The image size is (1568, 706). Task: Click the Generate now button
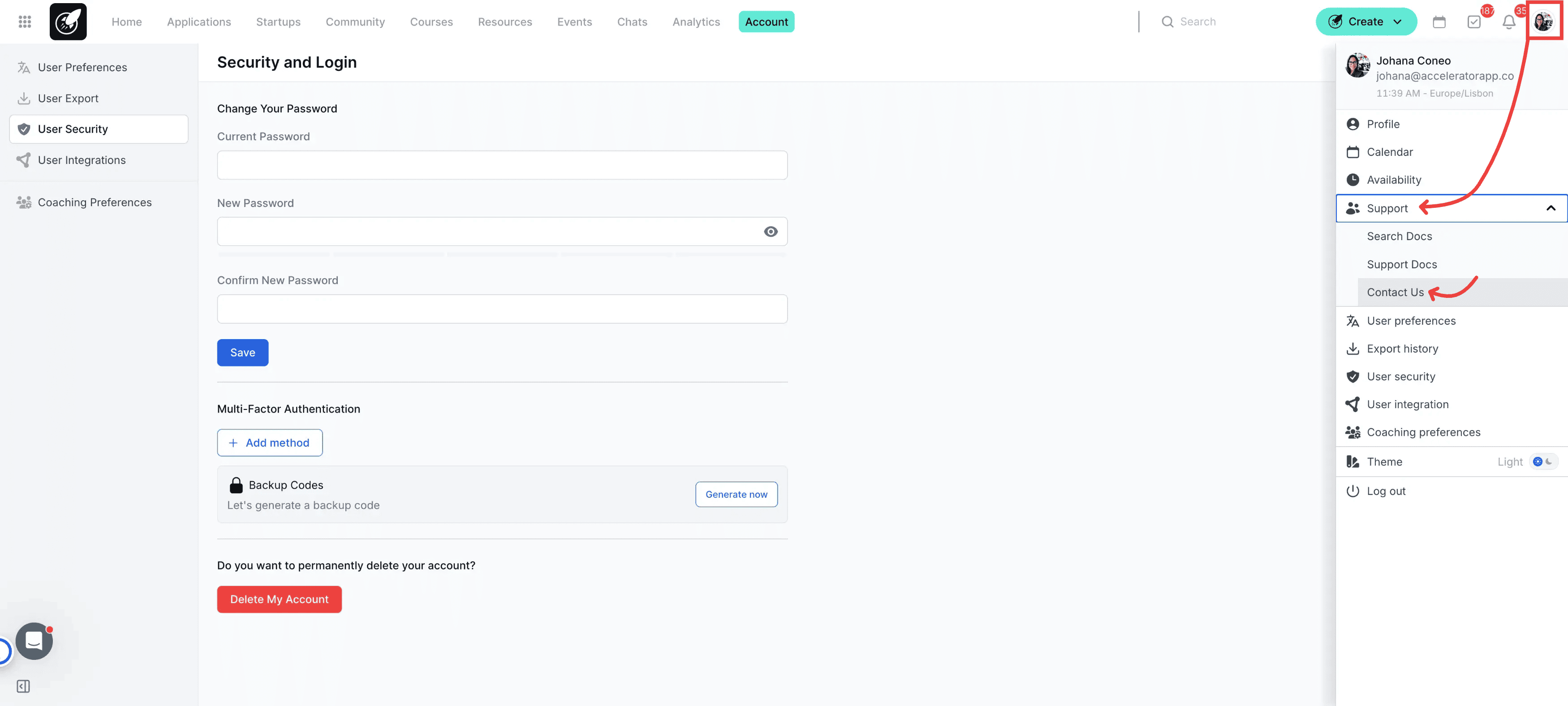pyautogui.click(x=736, y=494)
